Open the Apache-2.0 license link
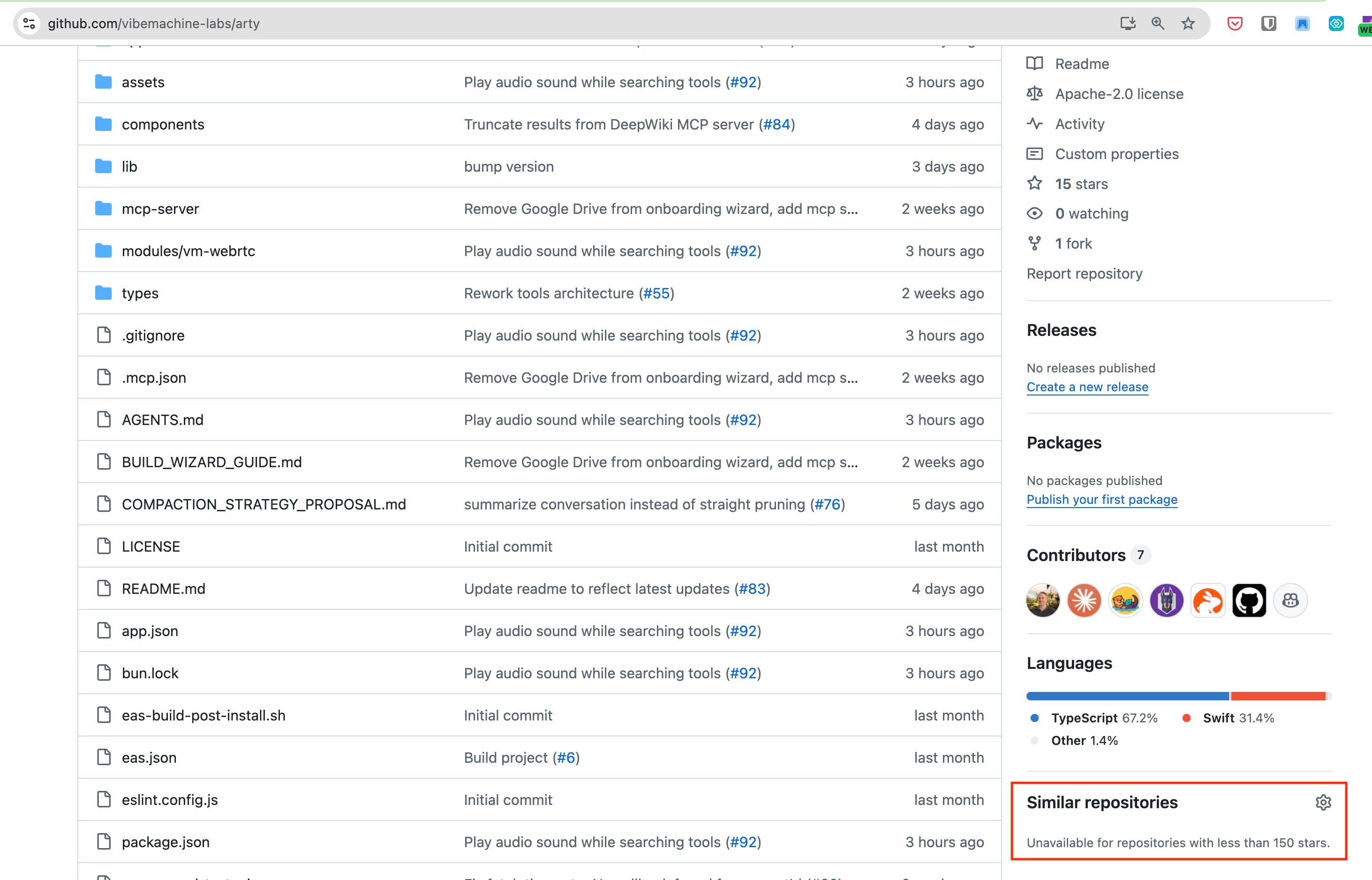This screenshot has width=1372, height=880. pyautogui.click(x=1118, y=94)
